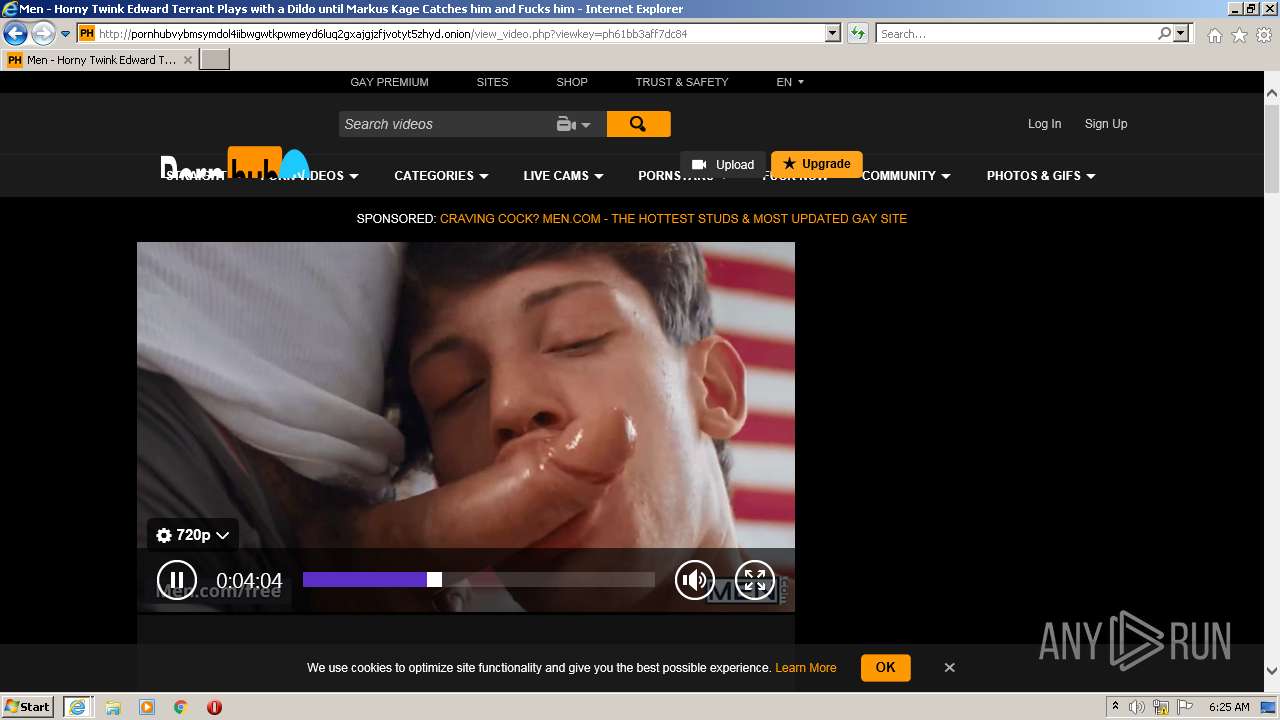
Task: Seek in the video progress bar
Action: pos(479,580)
